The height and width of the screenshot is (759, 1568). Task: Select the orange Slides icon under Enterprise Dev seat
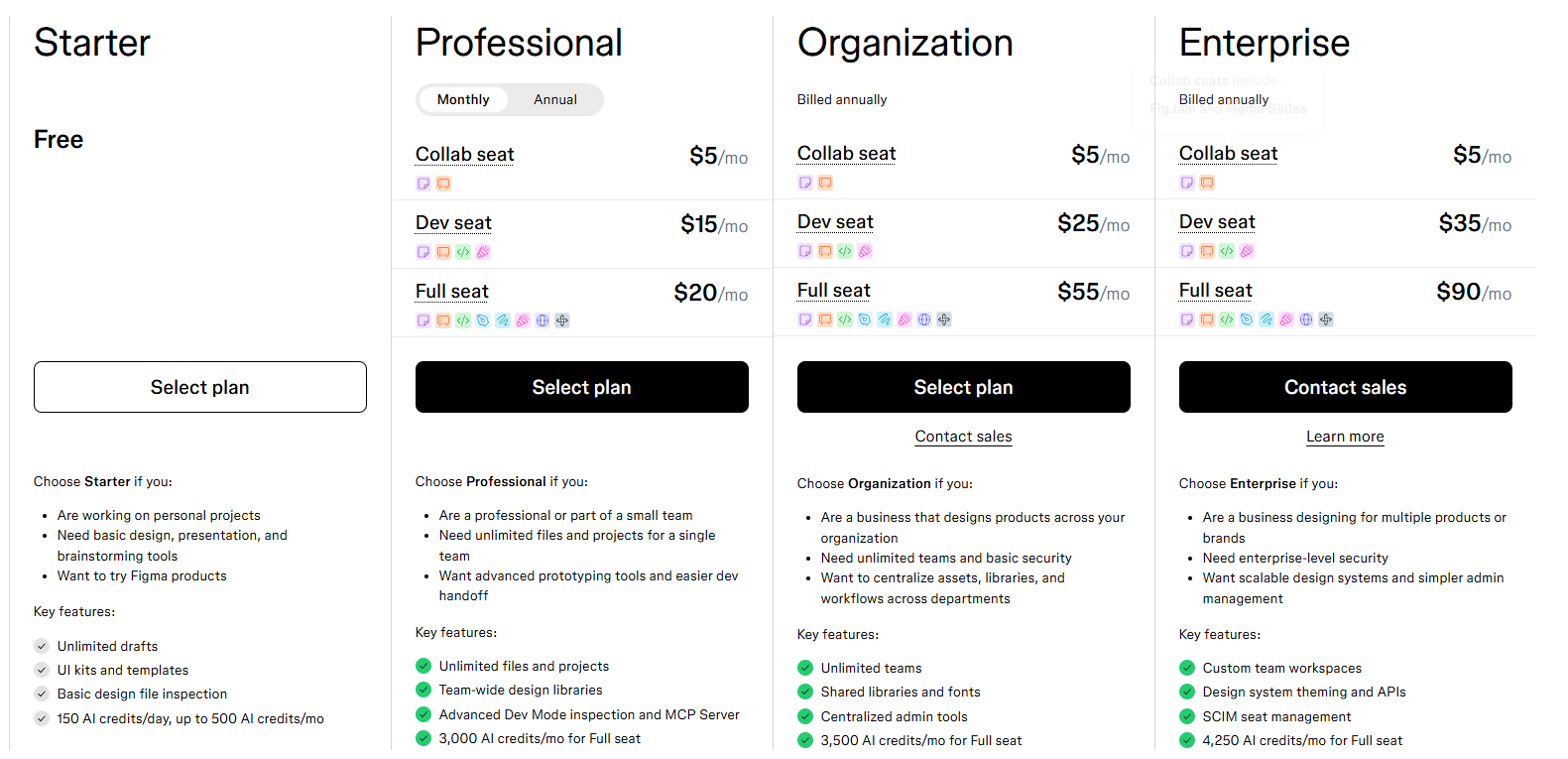click(x=1207, y=251)
